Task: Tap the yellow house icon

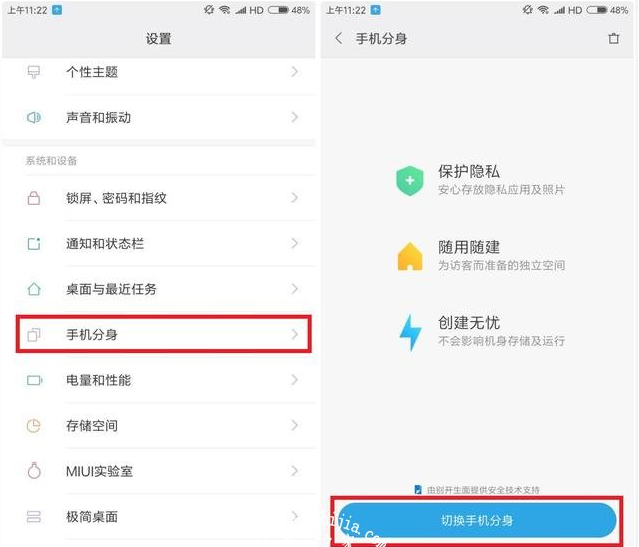Action: point(410,256)
